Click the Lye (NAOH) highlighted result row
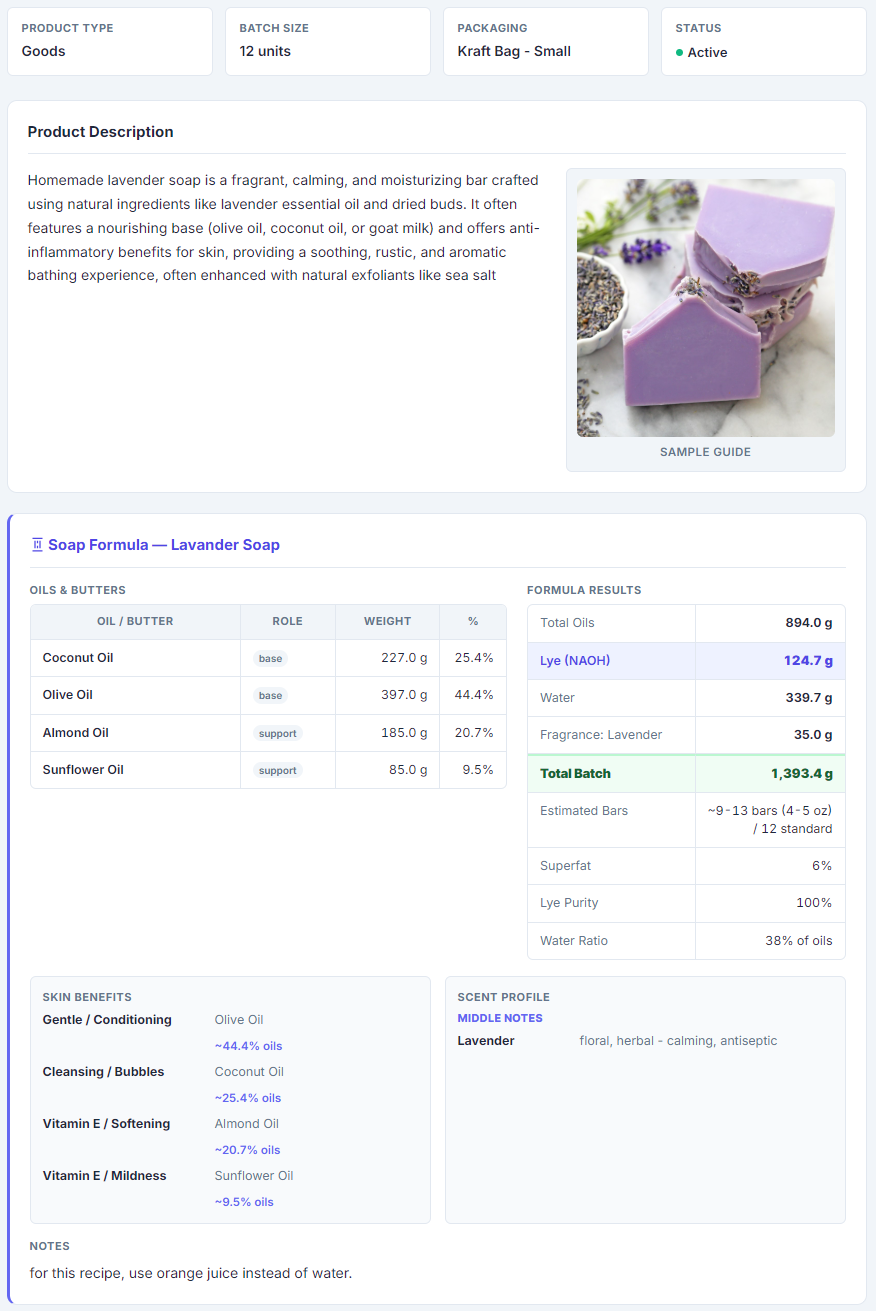This screenshot has height=1311, width=876. coord(686,660)
